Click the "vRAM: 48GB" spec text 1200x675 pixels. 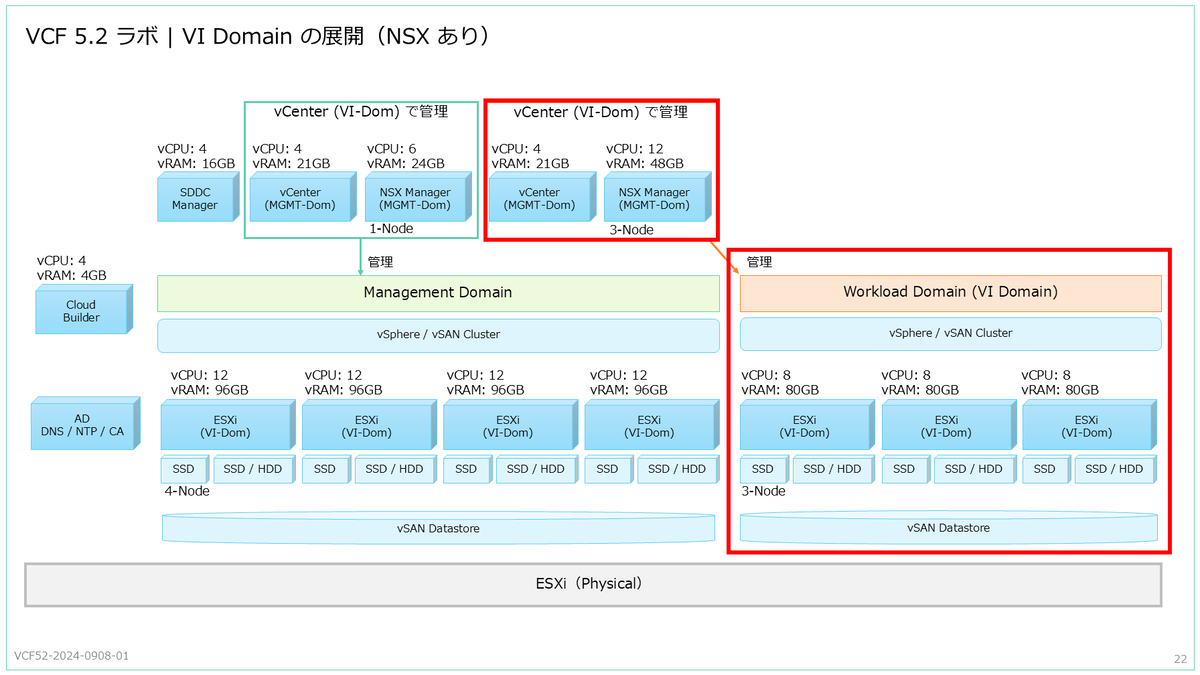point(644,163)
